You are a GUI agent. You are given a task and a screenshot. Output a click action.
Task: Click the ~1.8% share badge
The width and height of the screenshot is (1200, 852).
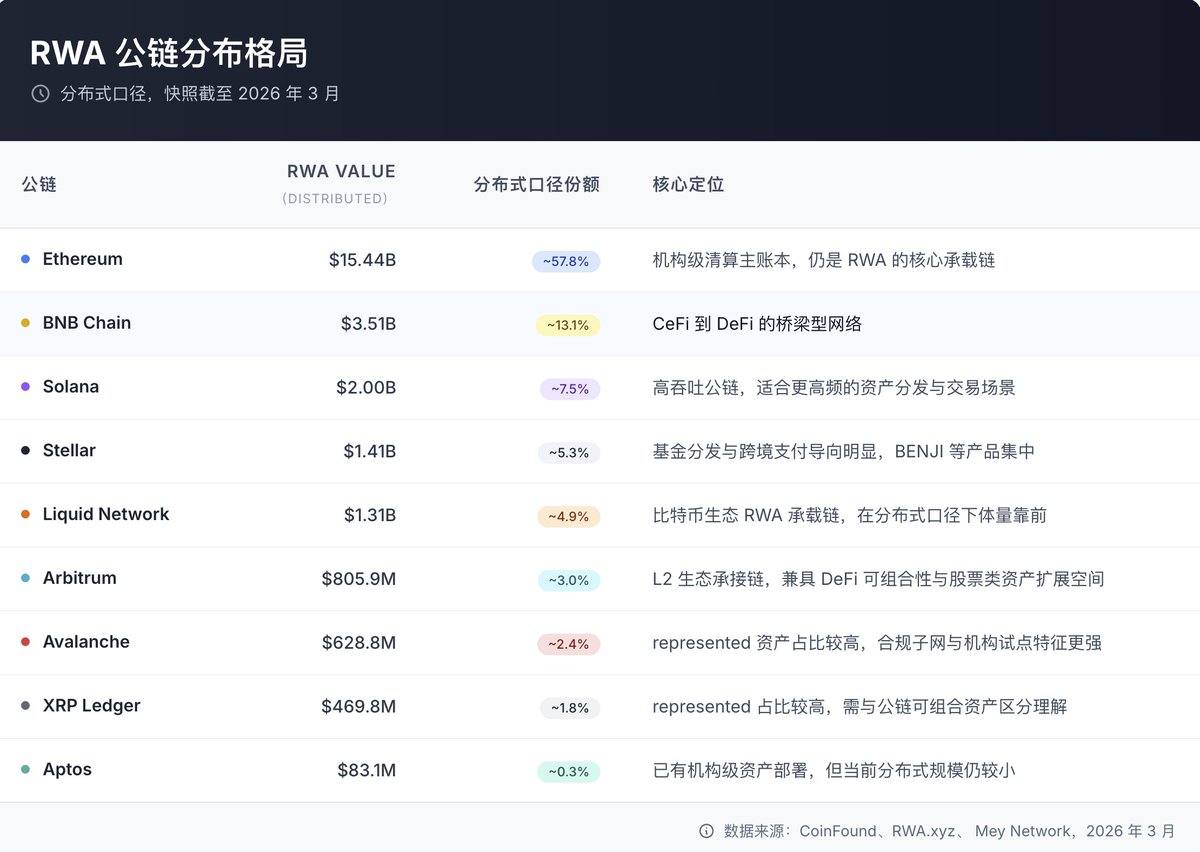pos(570,708)
